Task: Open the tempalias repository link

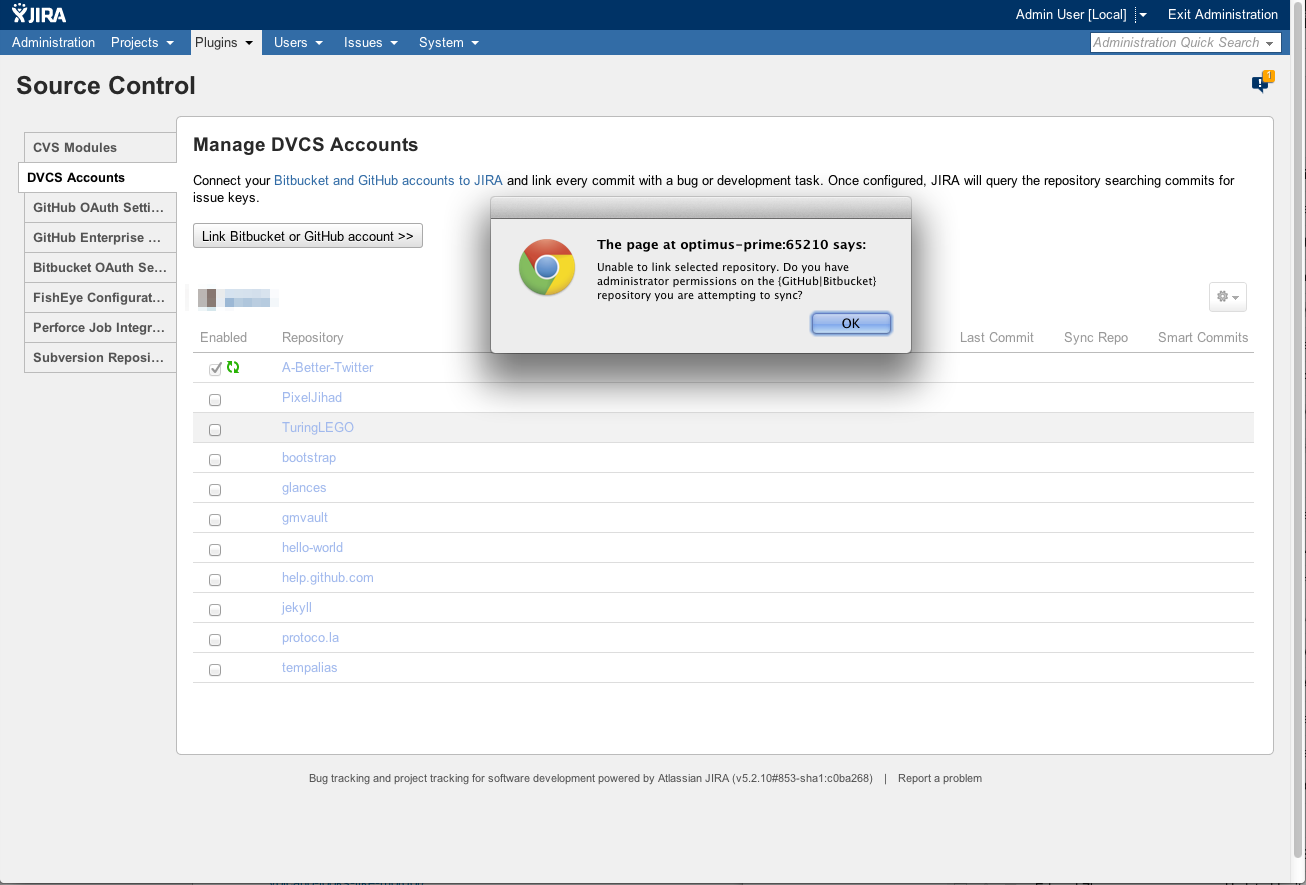Action: point(310,667)
